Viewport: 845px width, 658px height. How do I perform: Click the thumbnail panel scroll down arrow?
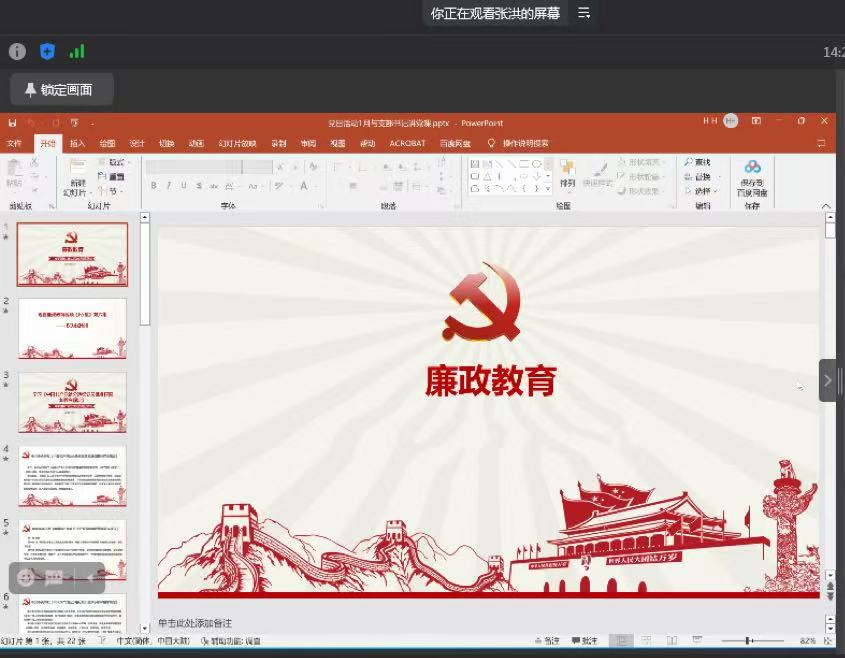pos(144,628)
